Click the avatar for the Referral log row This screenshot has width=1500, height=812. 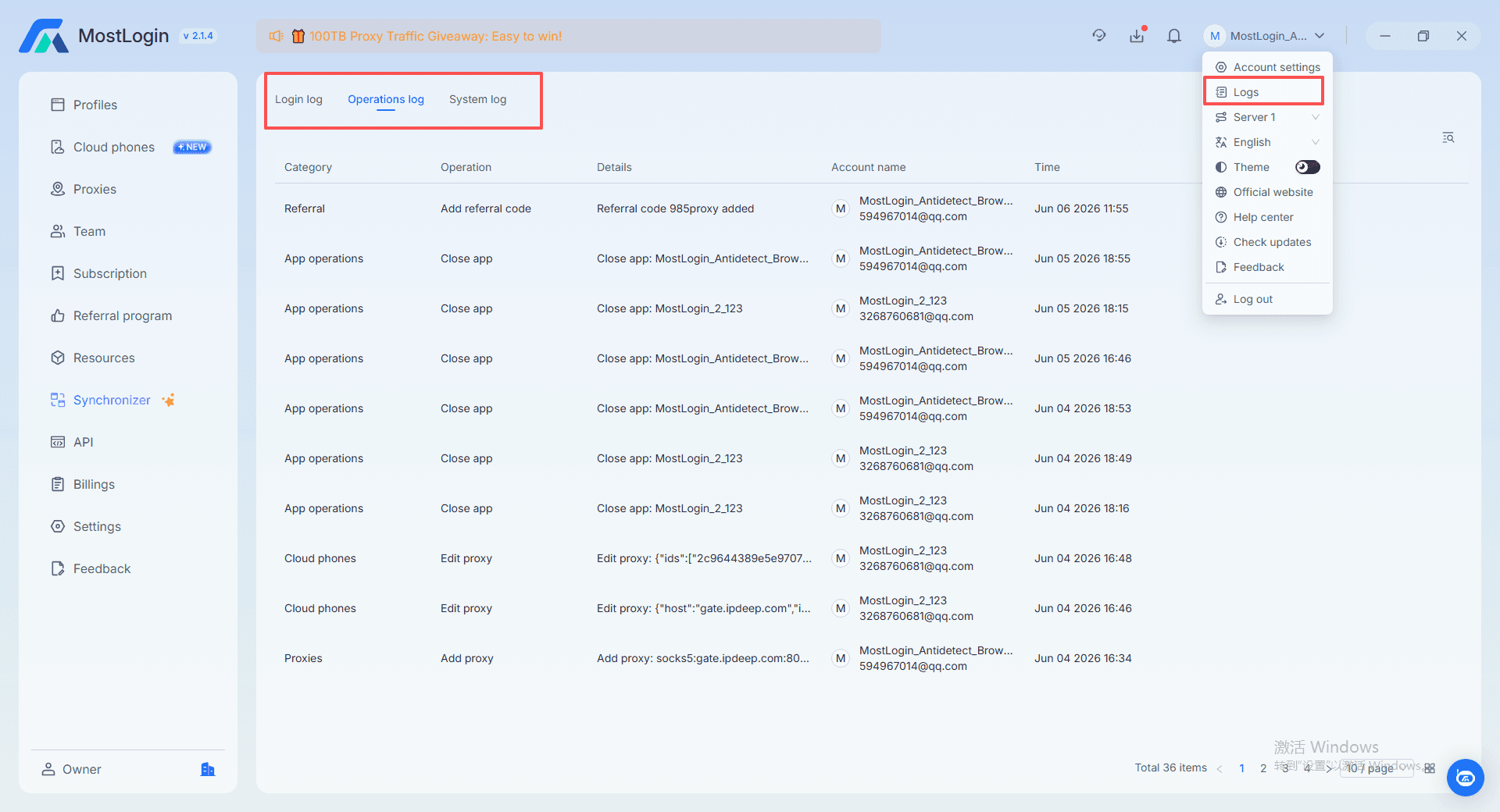coord(841,208)
